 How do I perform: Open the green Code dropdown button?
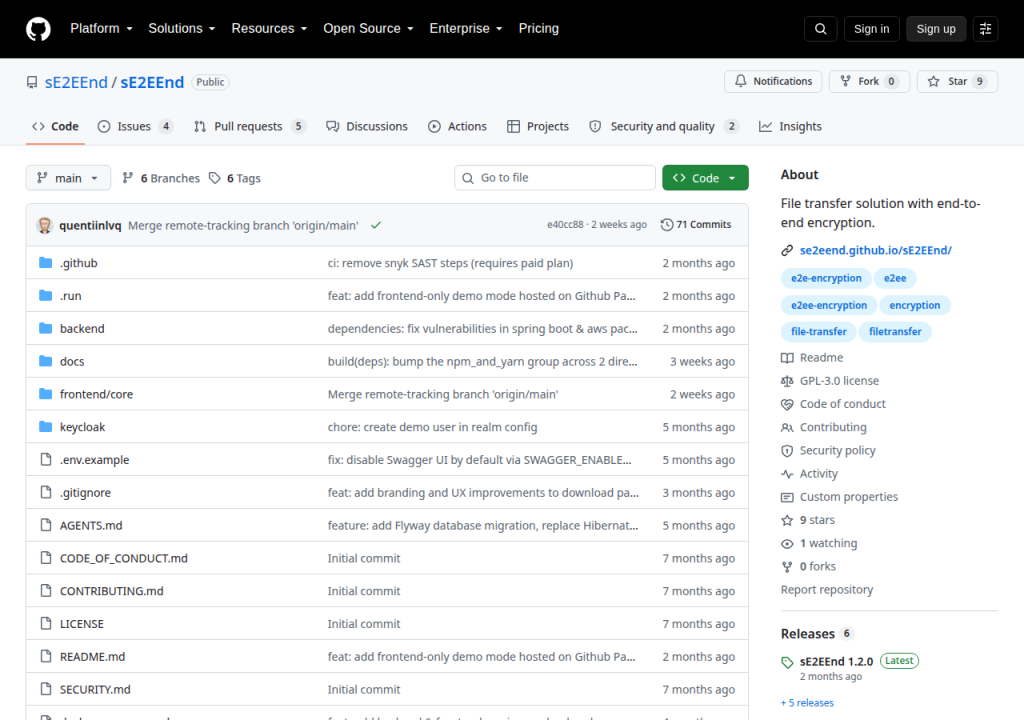[705, 178]
